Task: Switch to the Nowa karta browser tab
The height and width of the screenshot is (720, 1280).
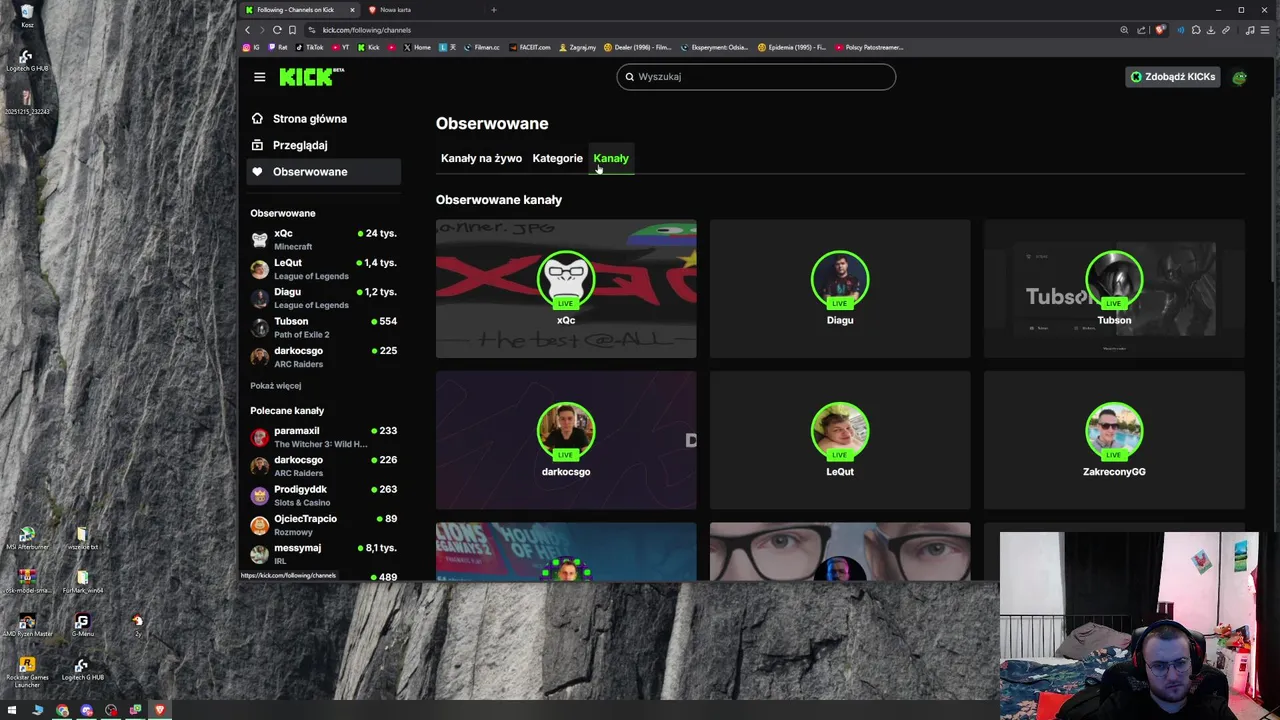Action: (x=422, y=10)
